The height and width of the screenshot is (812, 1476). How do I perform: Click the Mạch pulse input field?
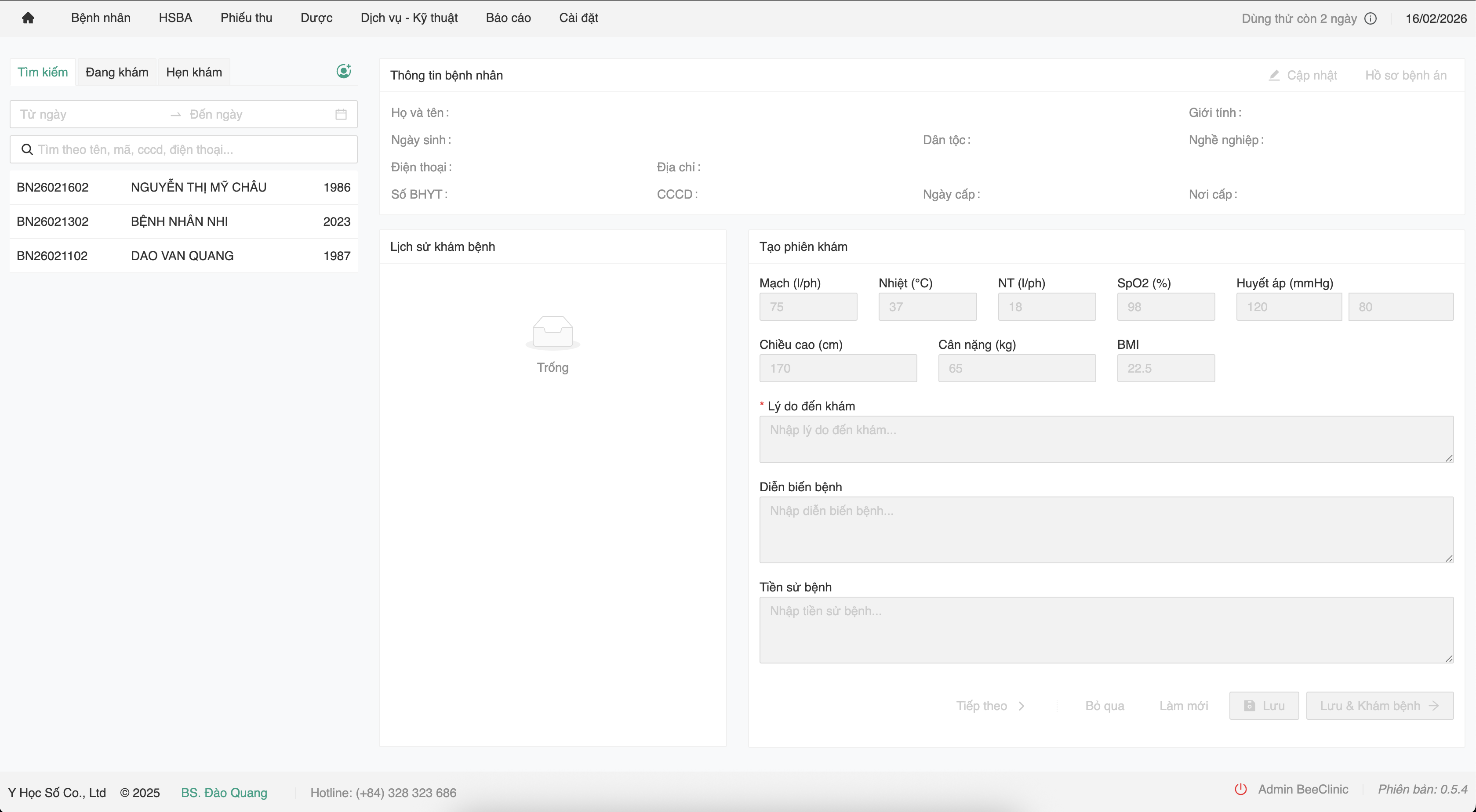click(x=808, y=307)
